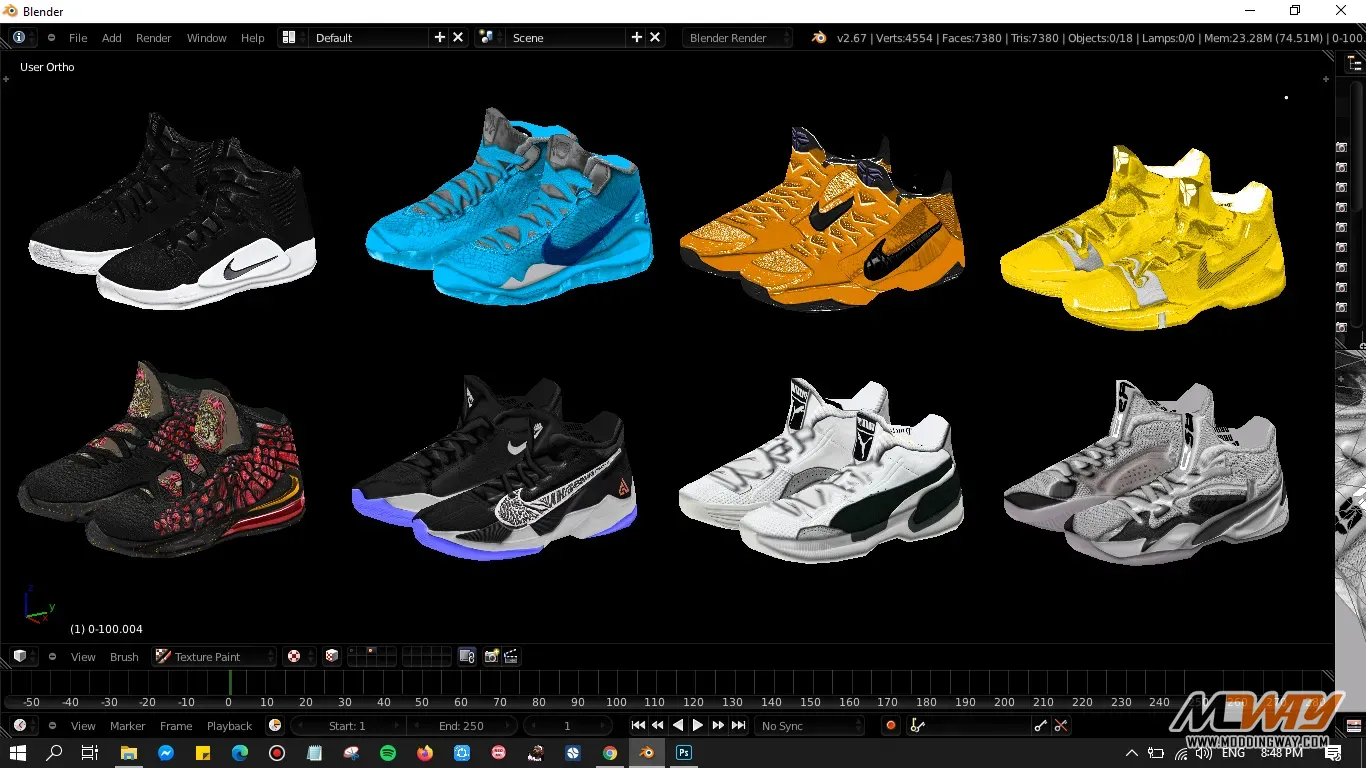Toggle the timeline preview range clock button
Viewport: 1366px width, 768px height.
[275, 726]
